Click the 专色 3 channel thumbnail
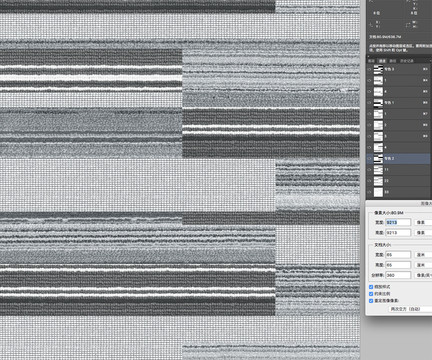 pyautogui.click(x=378, y=69)
